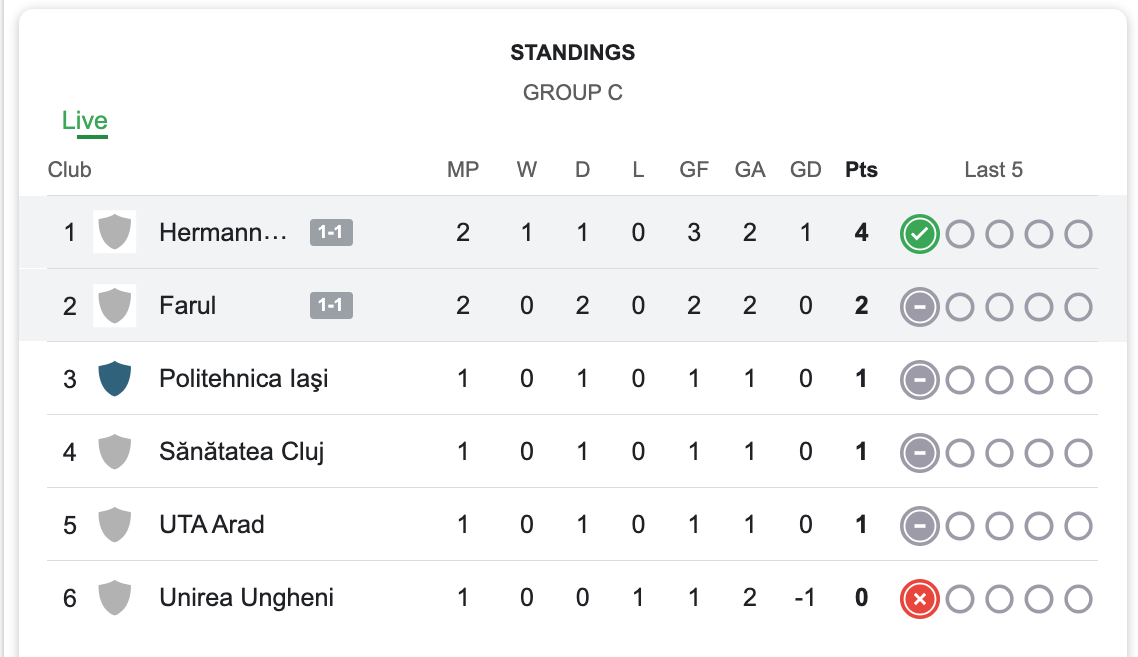Open the Politehnica Iași team link

coord(244,378)
